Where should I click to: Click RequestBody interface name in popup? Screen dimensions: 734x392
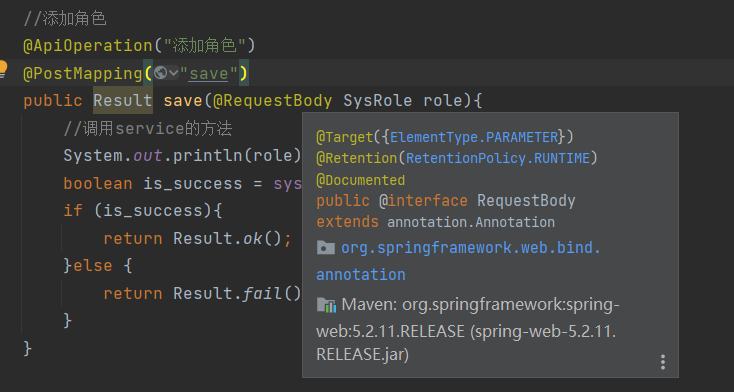tap(526, 201)
